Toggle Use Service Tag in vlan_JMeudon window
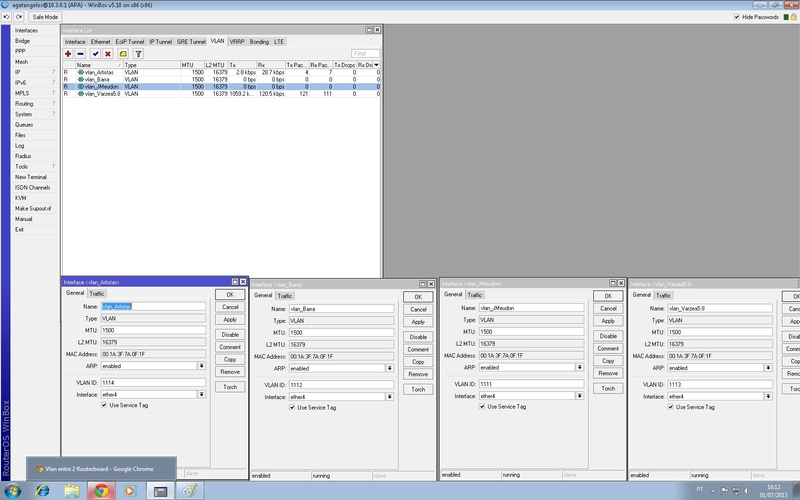 482,407
